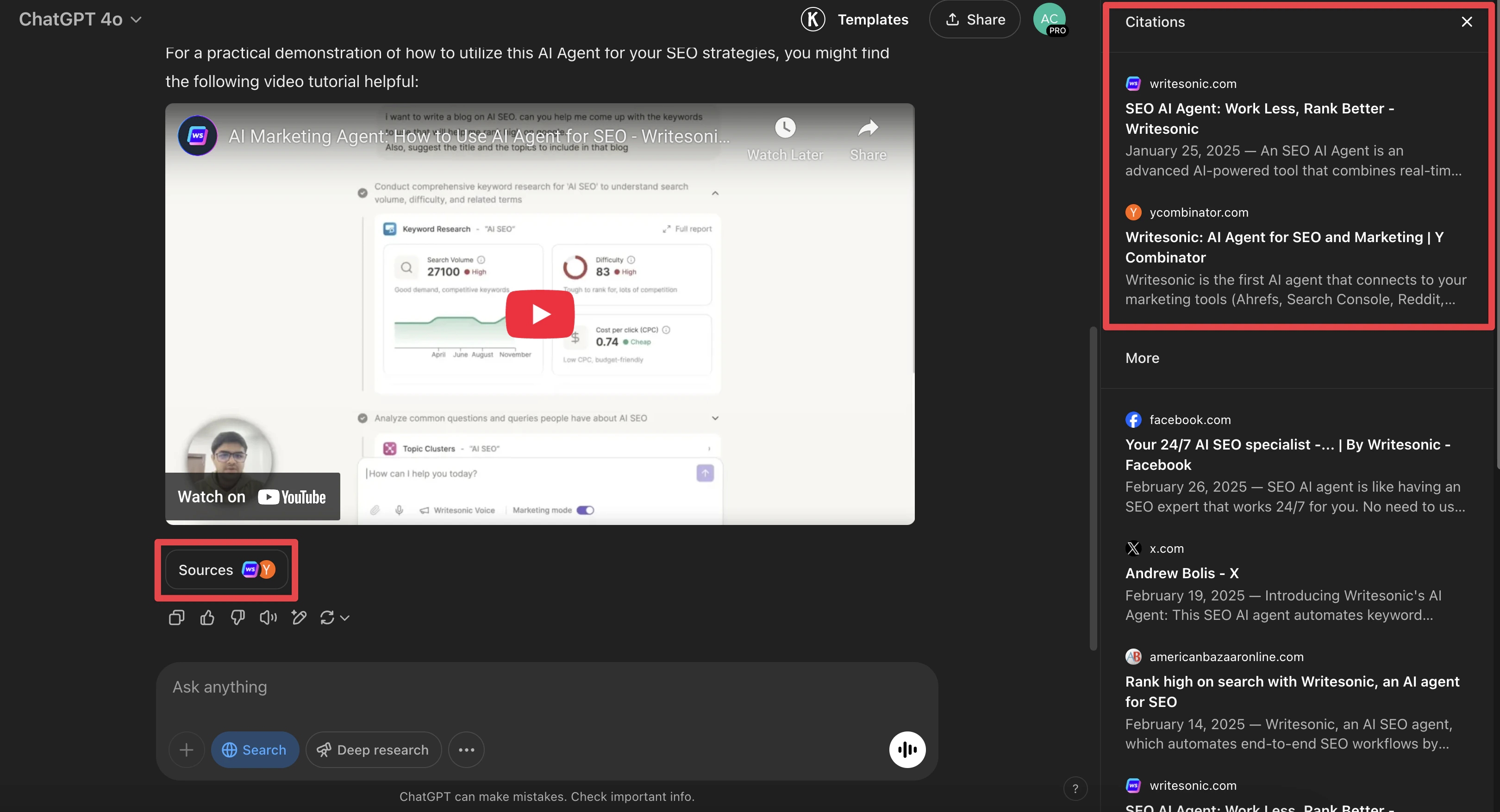Click the read aloud speaker icon
Viewport: 1500px width, 812px height.
tap(268, 618)
